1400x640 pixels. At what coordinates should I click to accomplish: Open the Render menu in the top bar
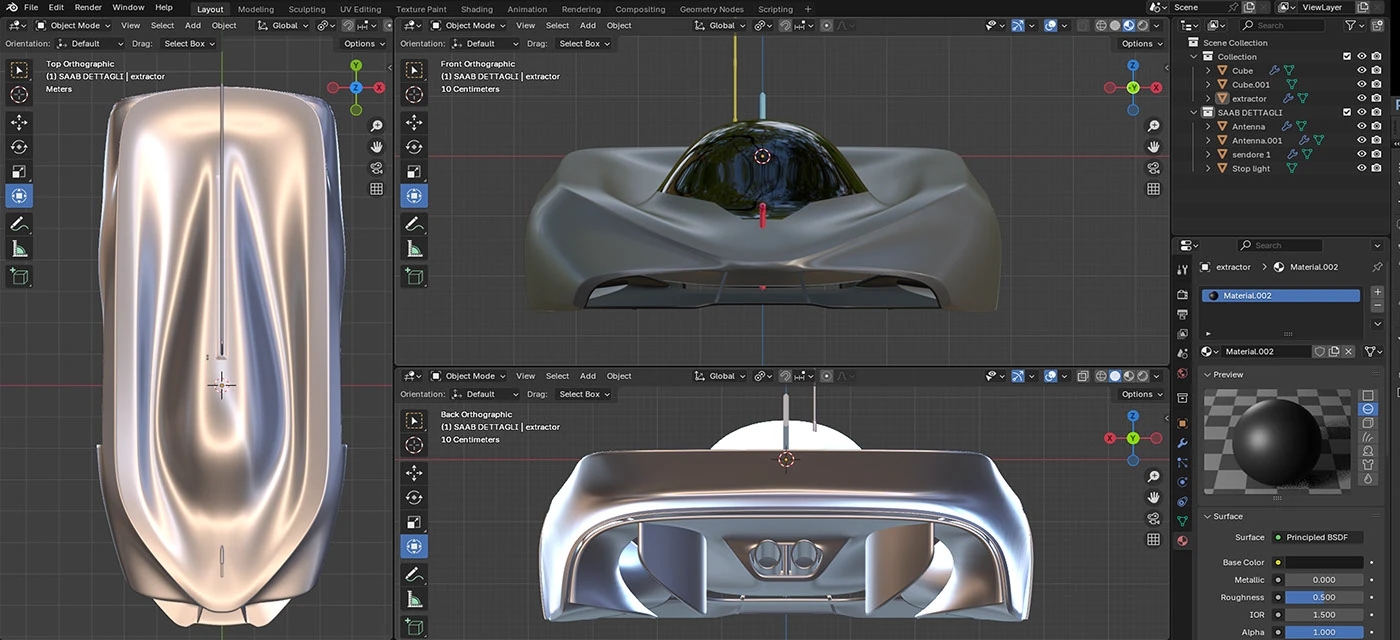(87, 7)
